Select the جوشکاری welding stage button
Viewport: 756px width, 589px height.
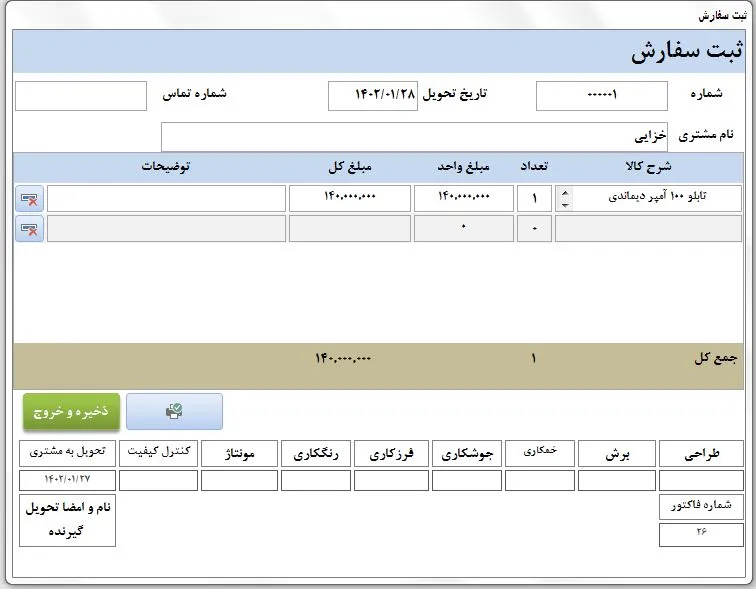(466, 454)
